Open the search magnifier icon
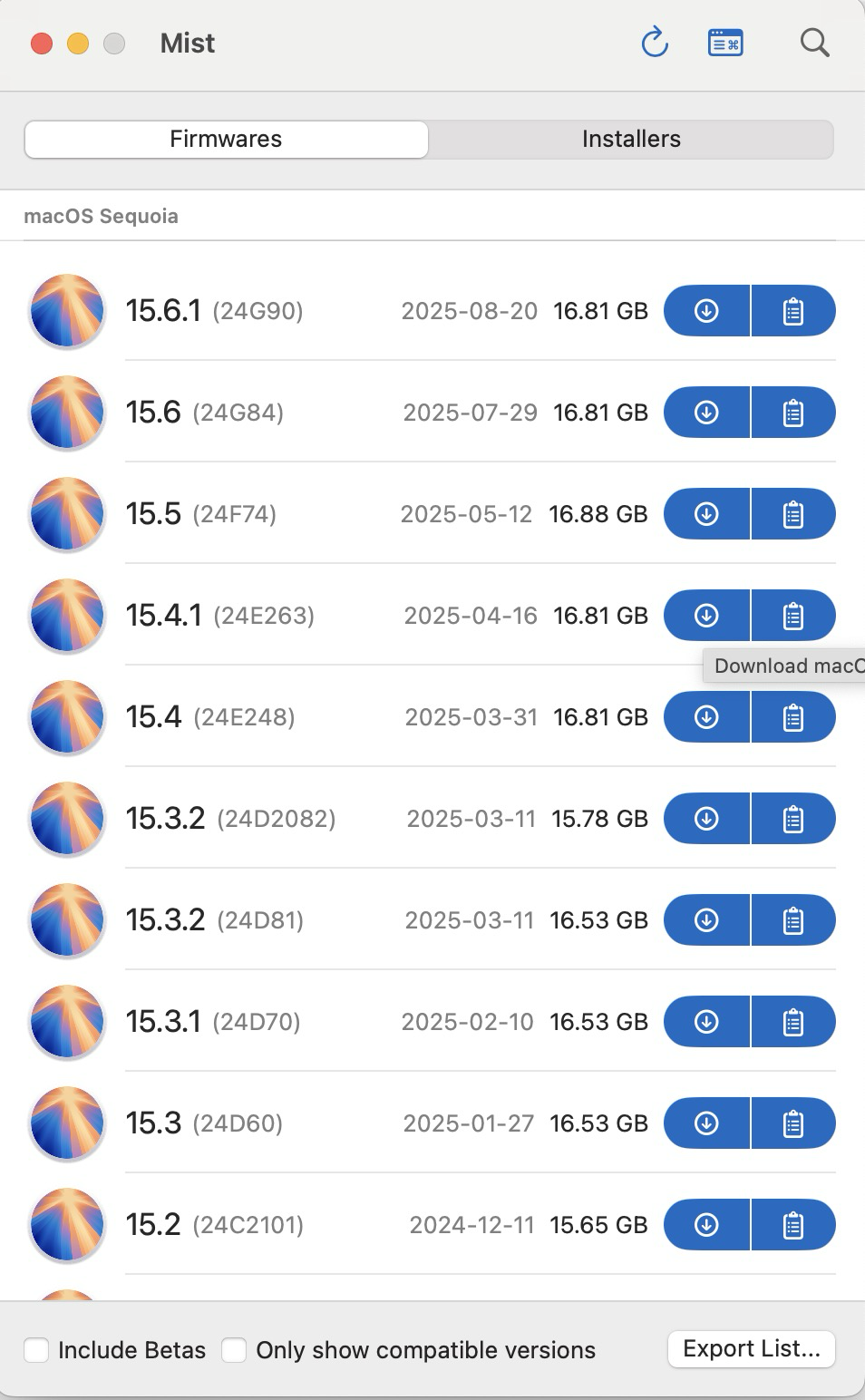The image size is (865, 1400). click(x=814, y=43)
